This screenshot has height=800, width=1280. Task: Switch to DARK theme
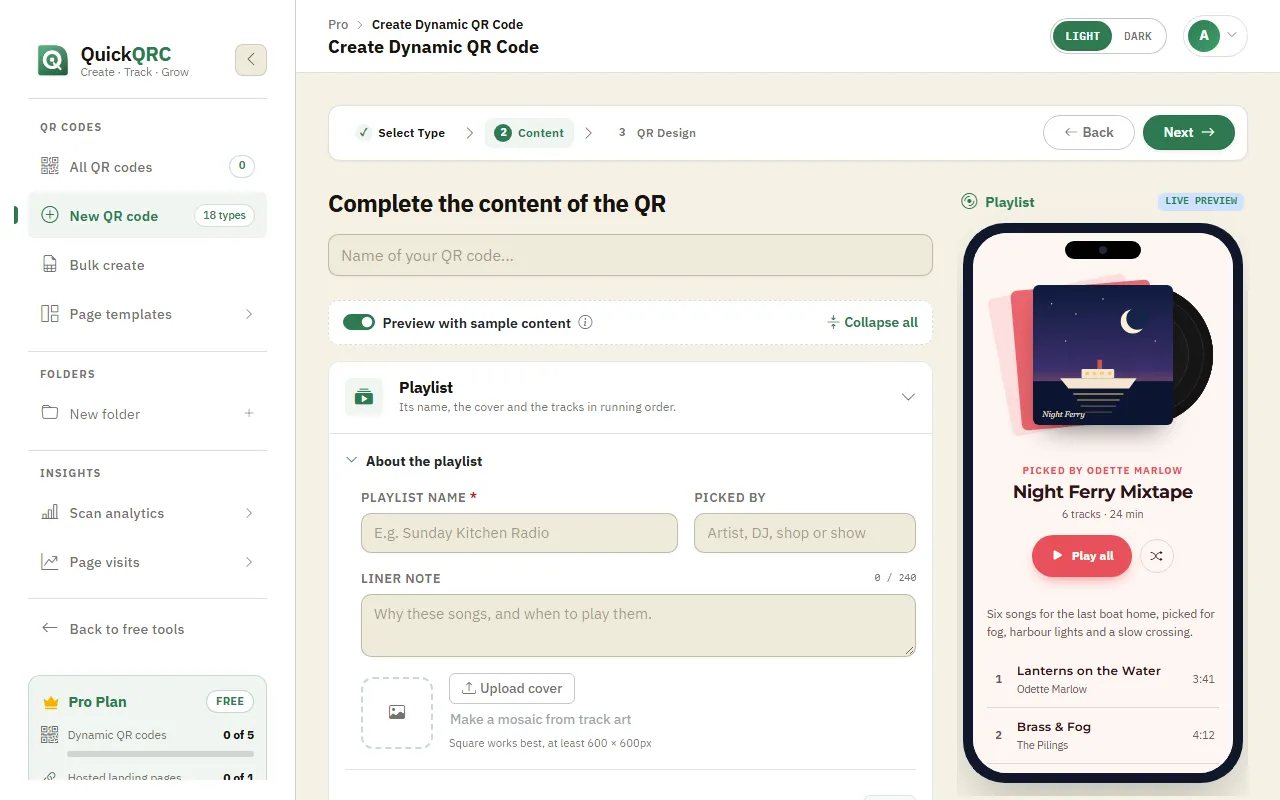coord(1138,36)
